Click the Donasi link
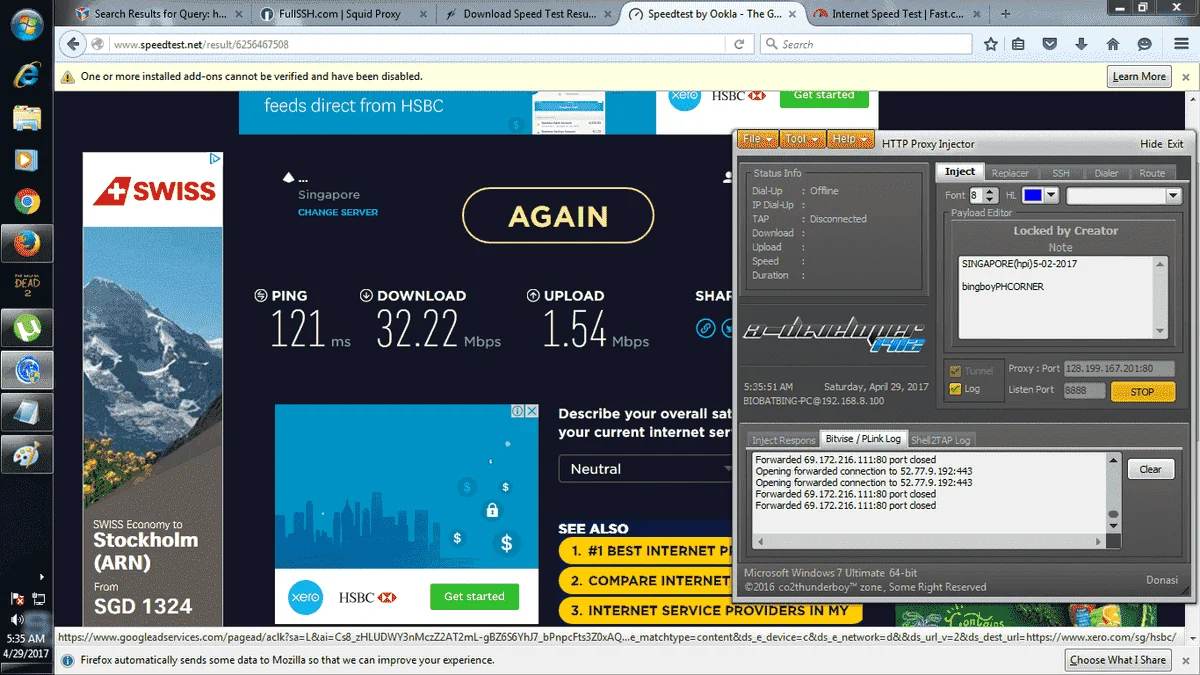The image size is (1200, 675). point(1163,580)
